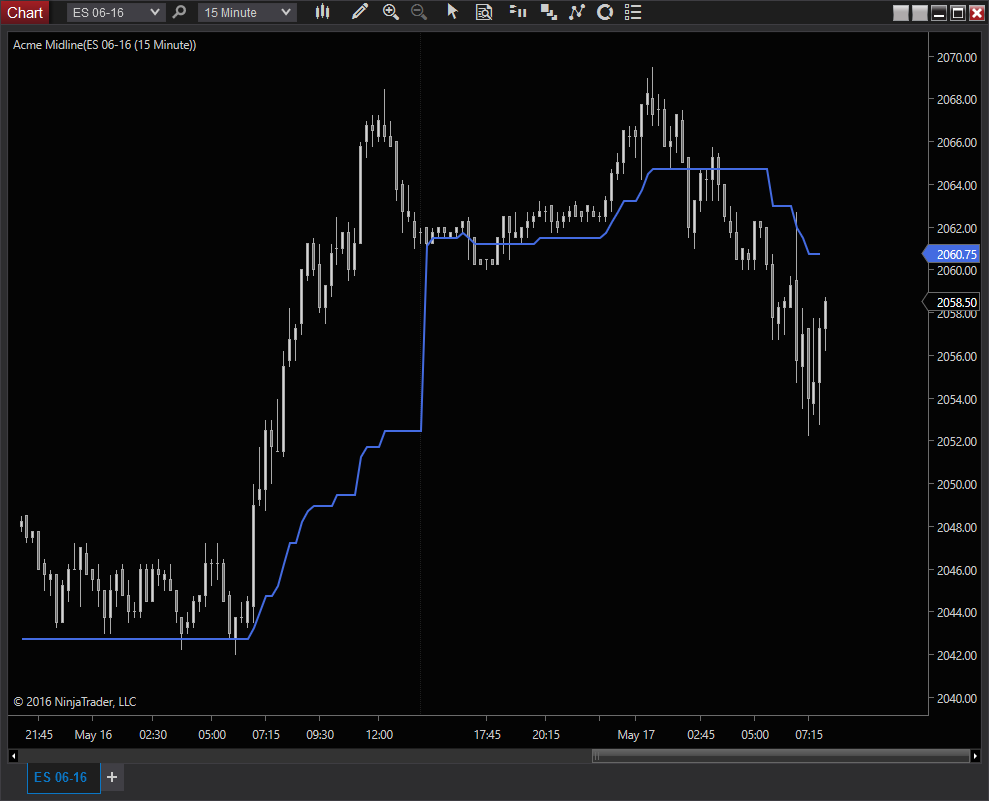This screenshot has height=801, width=989.
Task: Select the cursor pointer tool
Action: (x=452, y=12)
